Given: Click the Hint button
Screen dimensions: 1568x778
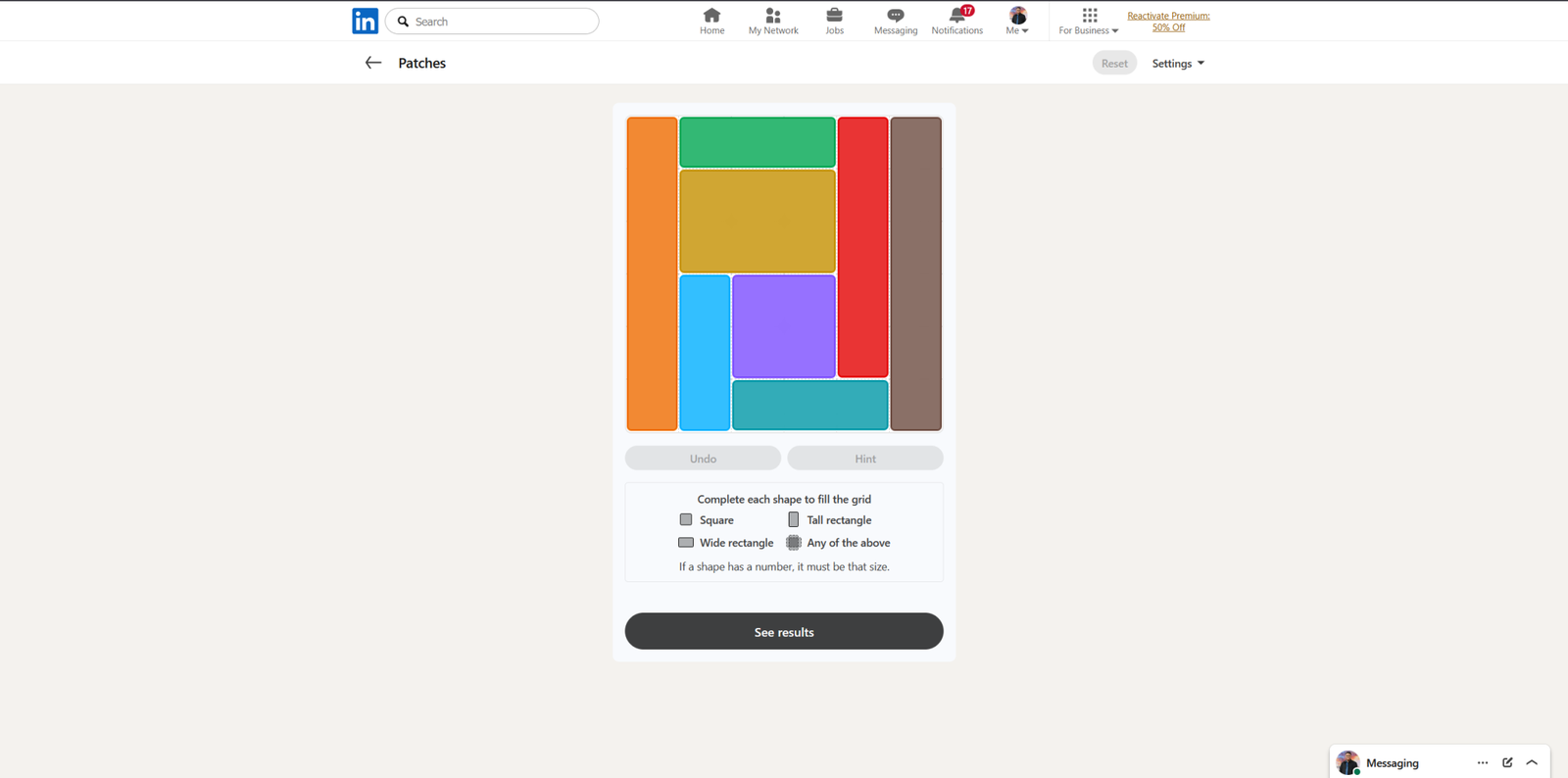Looking at the screenshot, I should coord(864,459).
